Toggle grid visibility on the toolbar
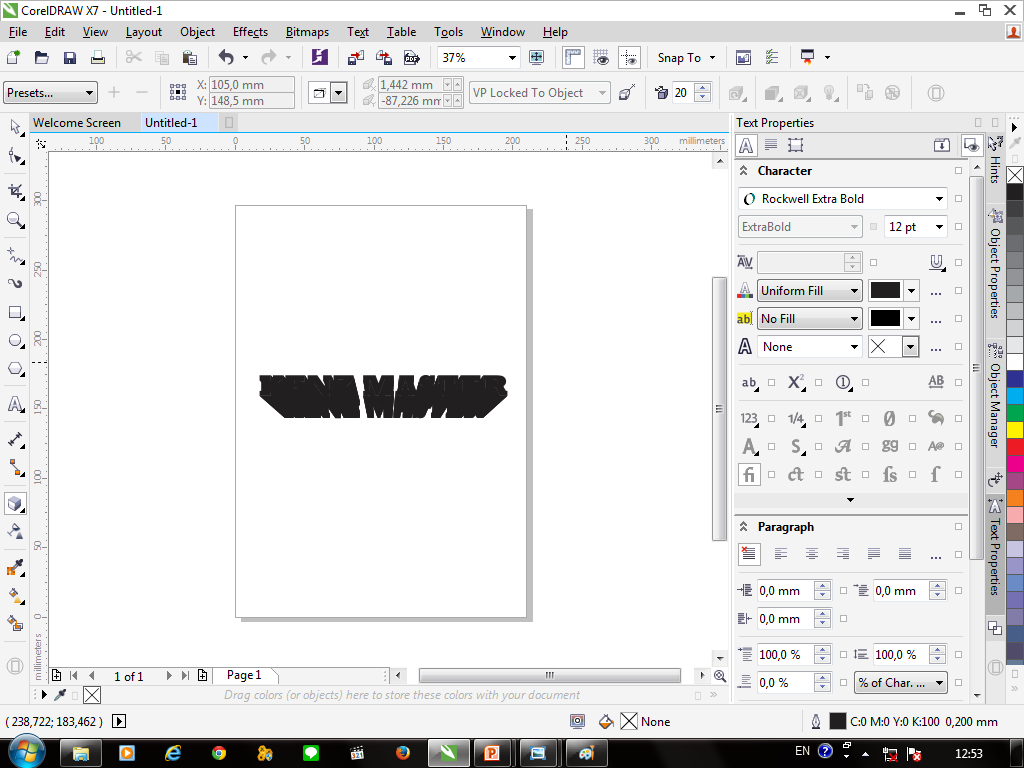 [x=601, y=57]
